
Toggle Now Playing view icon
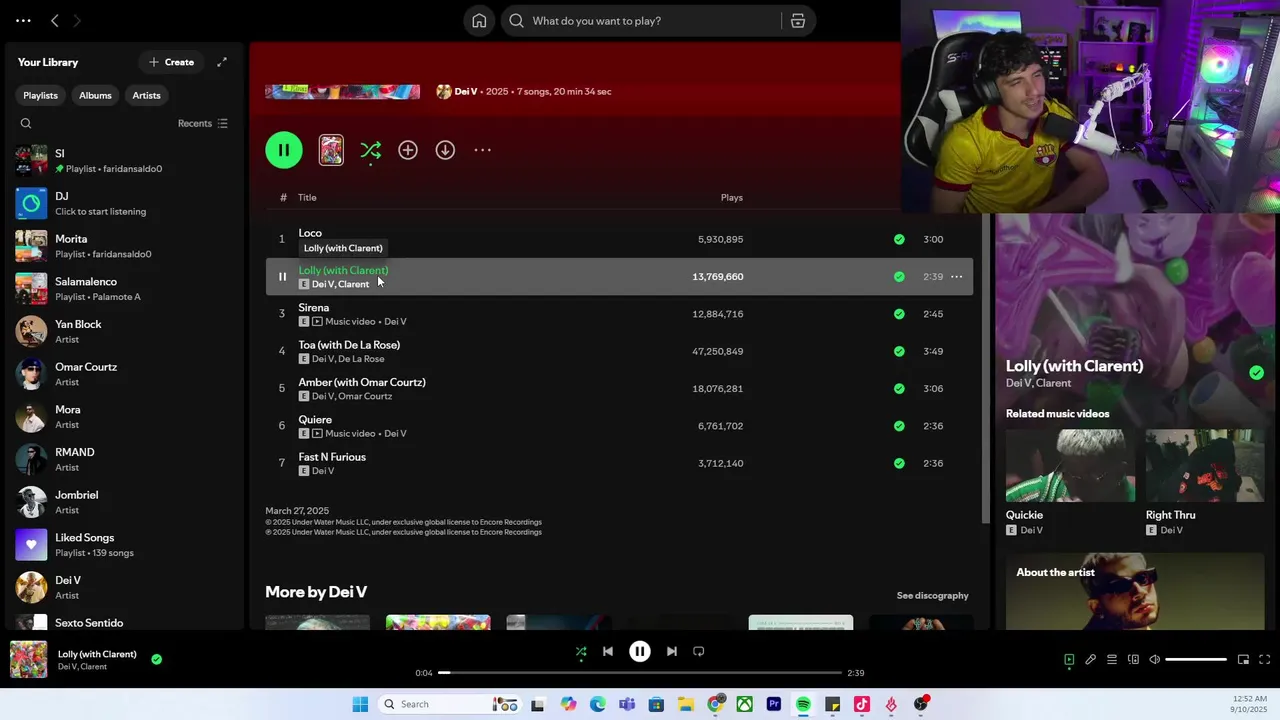point(1069,659)
